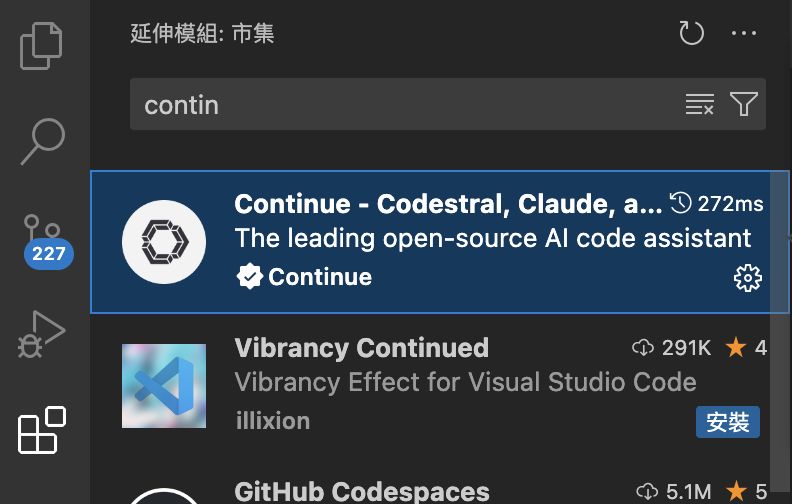792x504 pixels.
Task: Click the Continue extension logo thumbnail
Action: tap(164, 242)
